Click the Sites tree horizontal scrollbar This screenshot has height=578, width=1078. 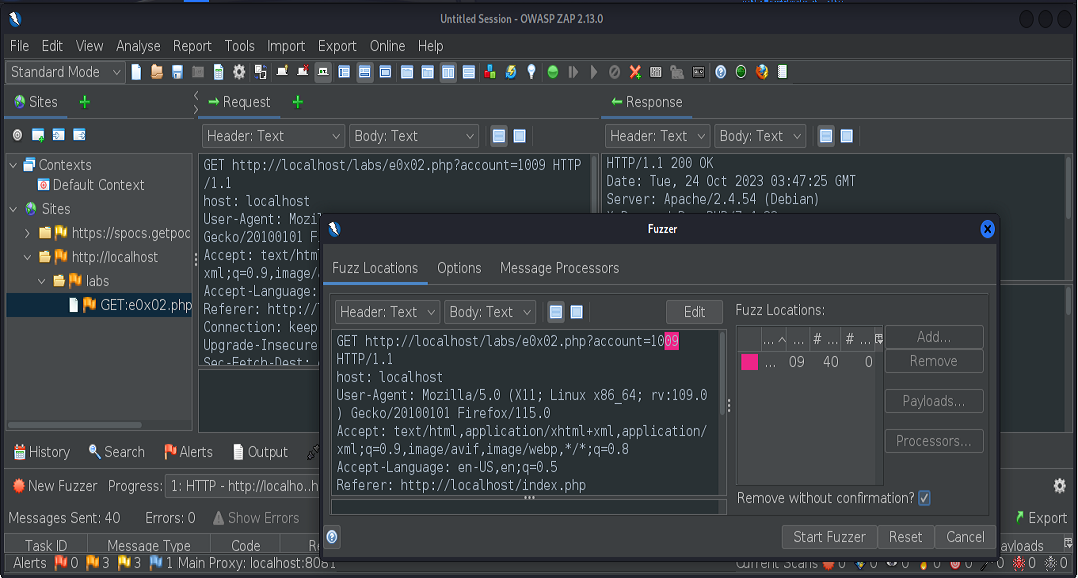75,425
